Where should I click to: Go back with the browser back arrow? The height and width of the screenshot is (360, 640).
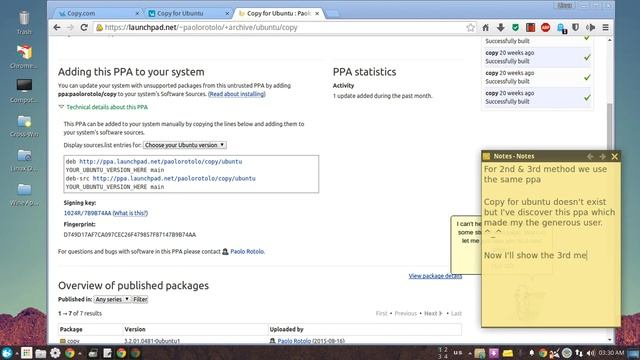coord(57,27)
